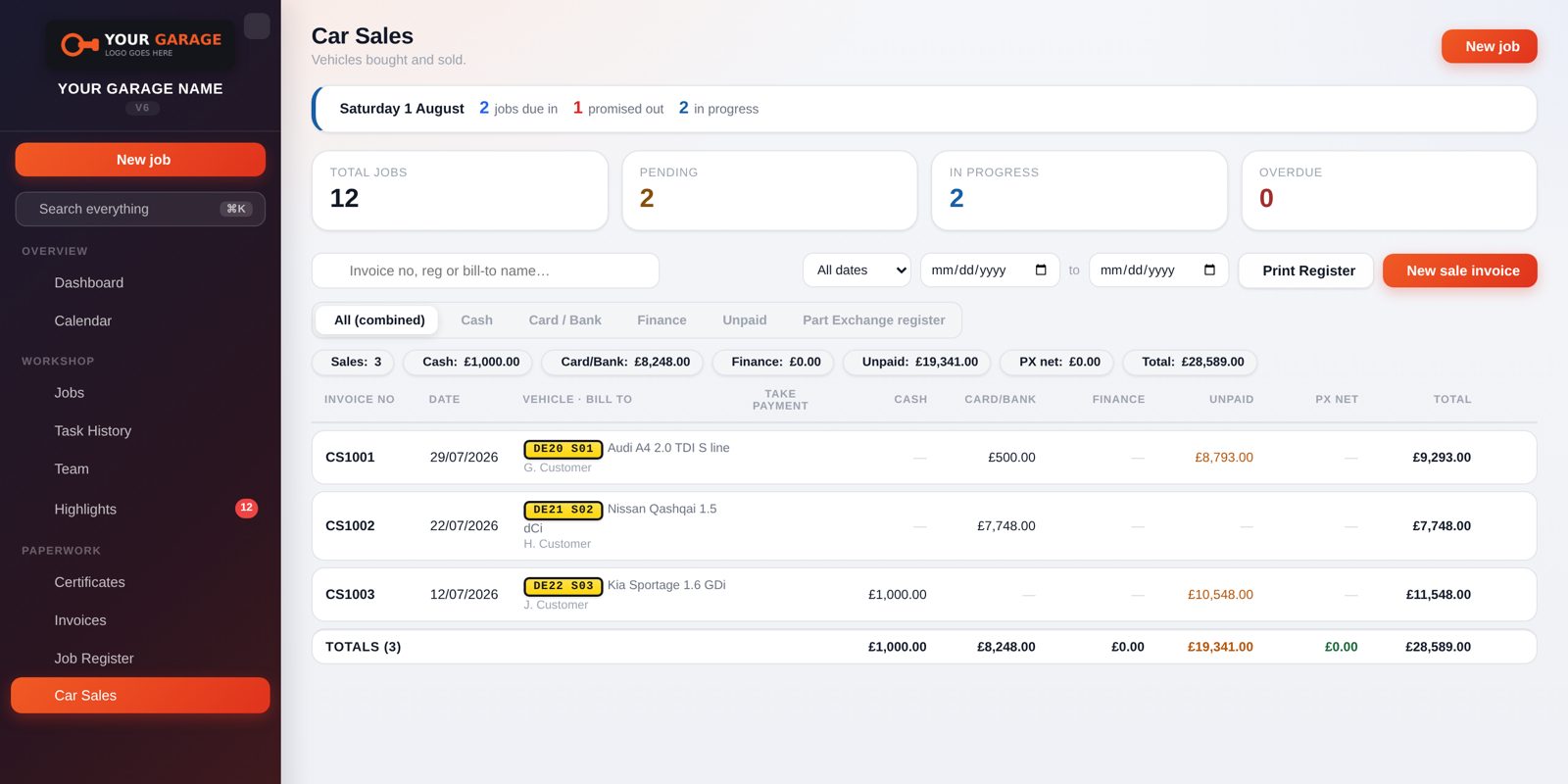Toggle the sidebar collapse square button

[257, 25]
